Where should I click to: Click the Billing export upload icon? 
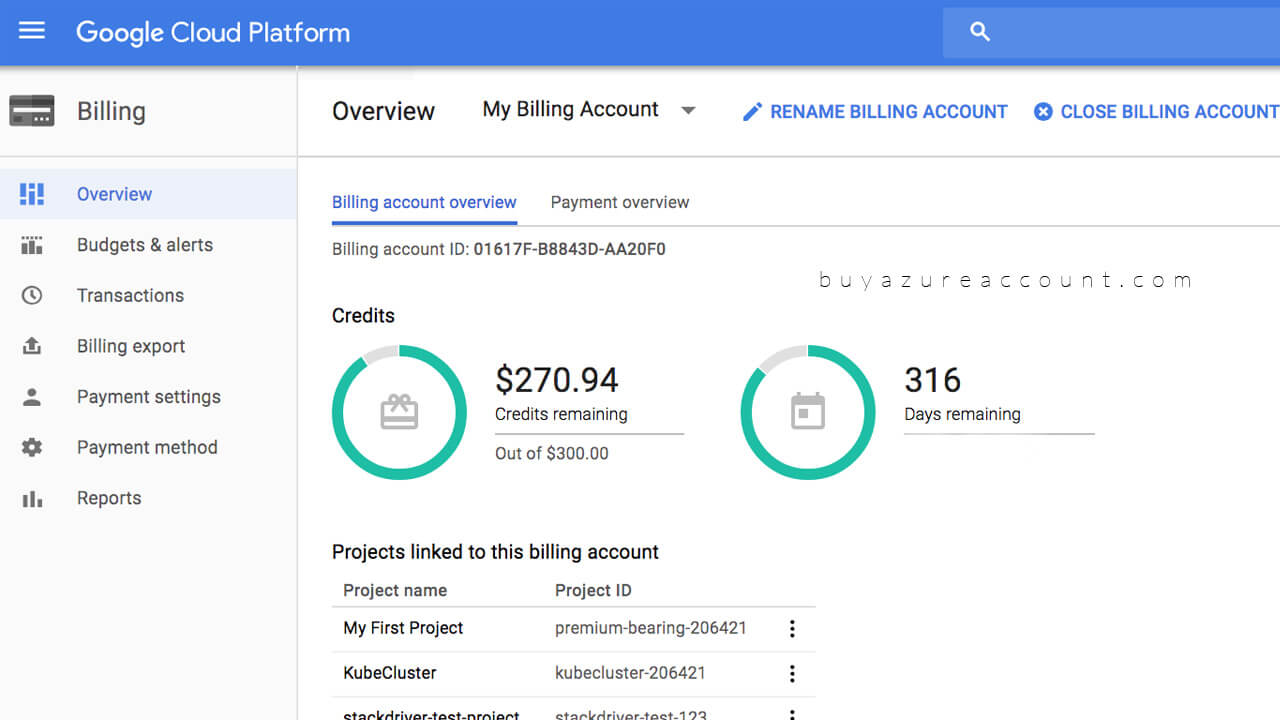32,346
